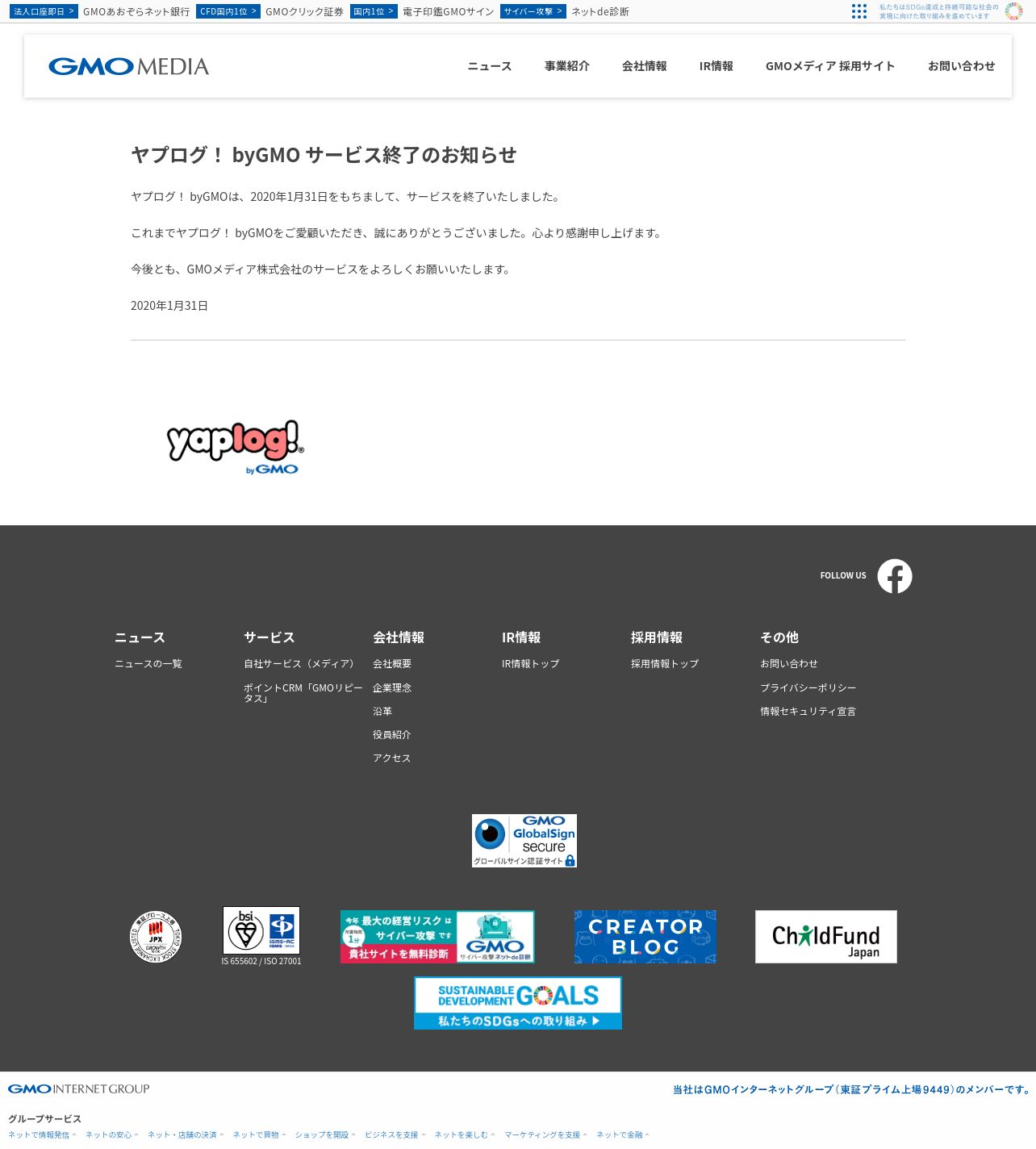Image resolution: width=1036 pixels, height=1149 pixels.
Task: Expand ネットで情報発信 group services
Action: [42, 1135]
